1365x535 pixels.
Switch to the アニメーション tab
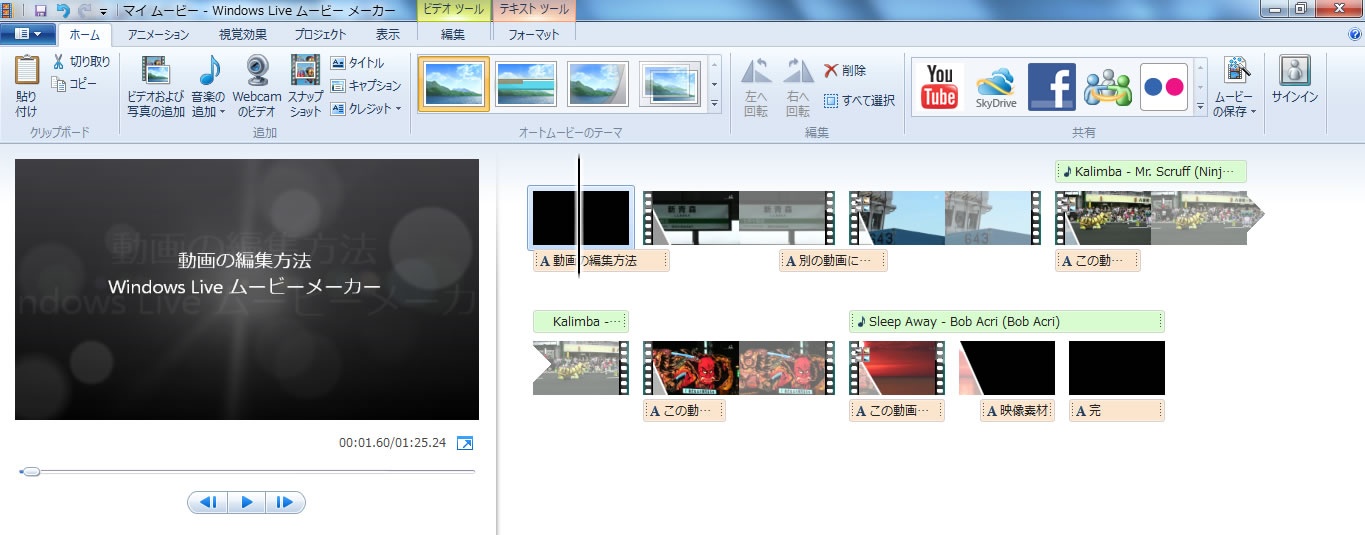coord(158,34)
